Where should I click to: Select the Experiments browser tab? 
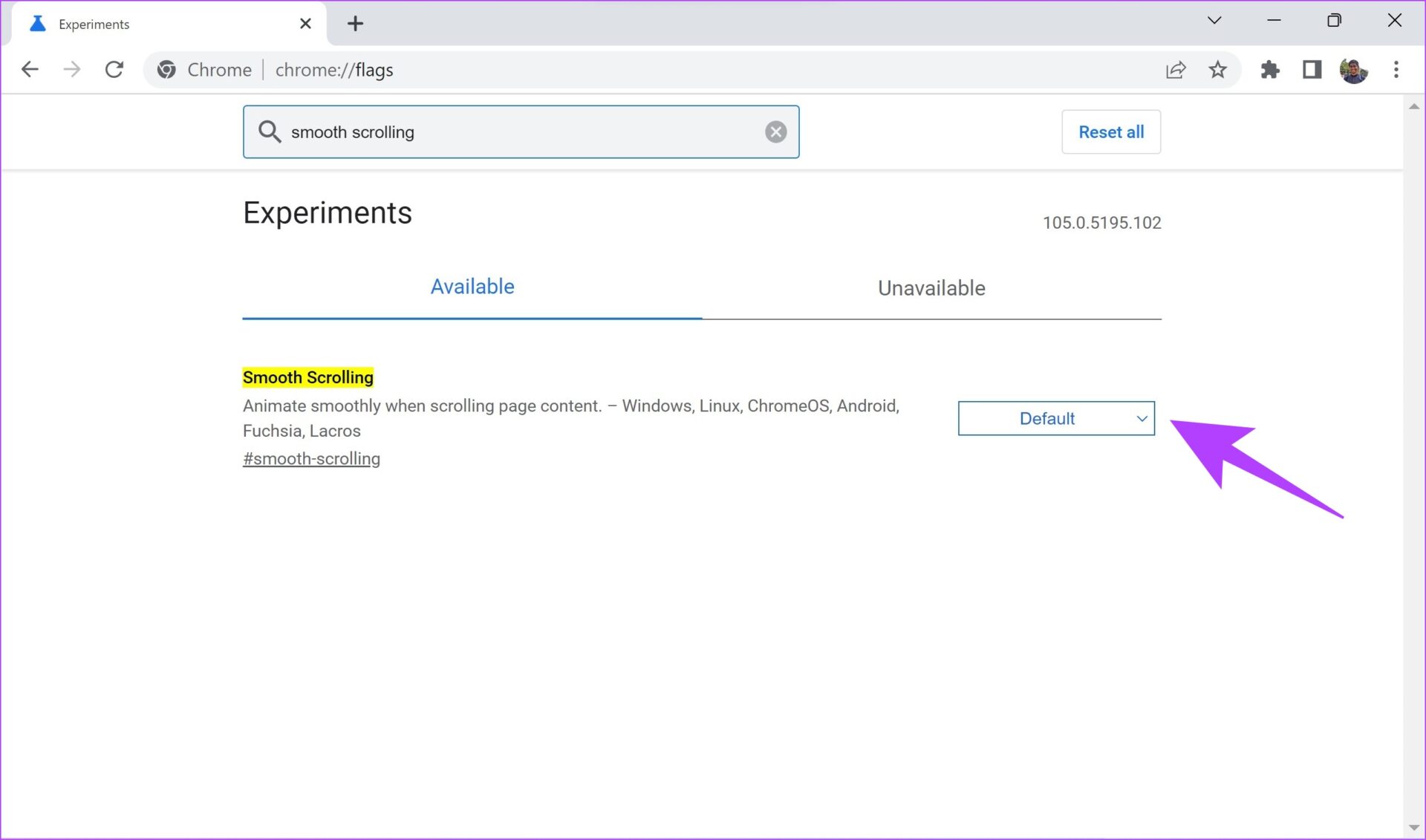pyautogui.click(x=170, y=24)
